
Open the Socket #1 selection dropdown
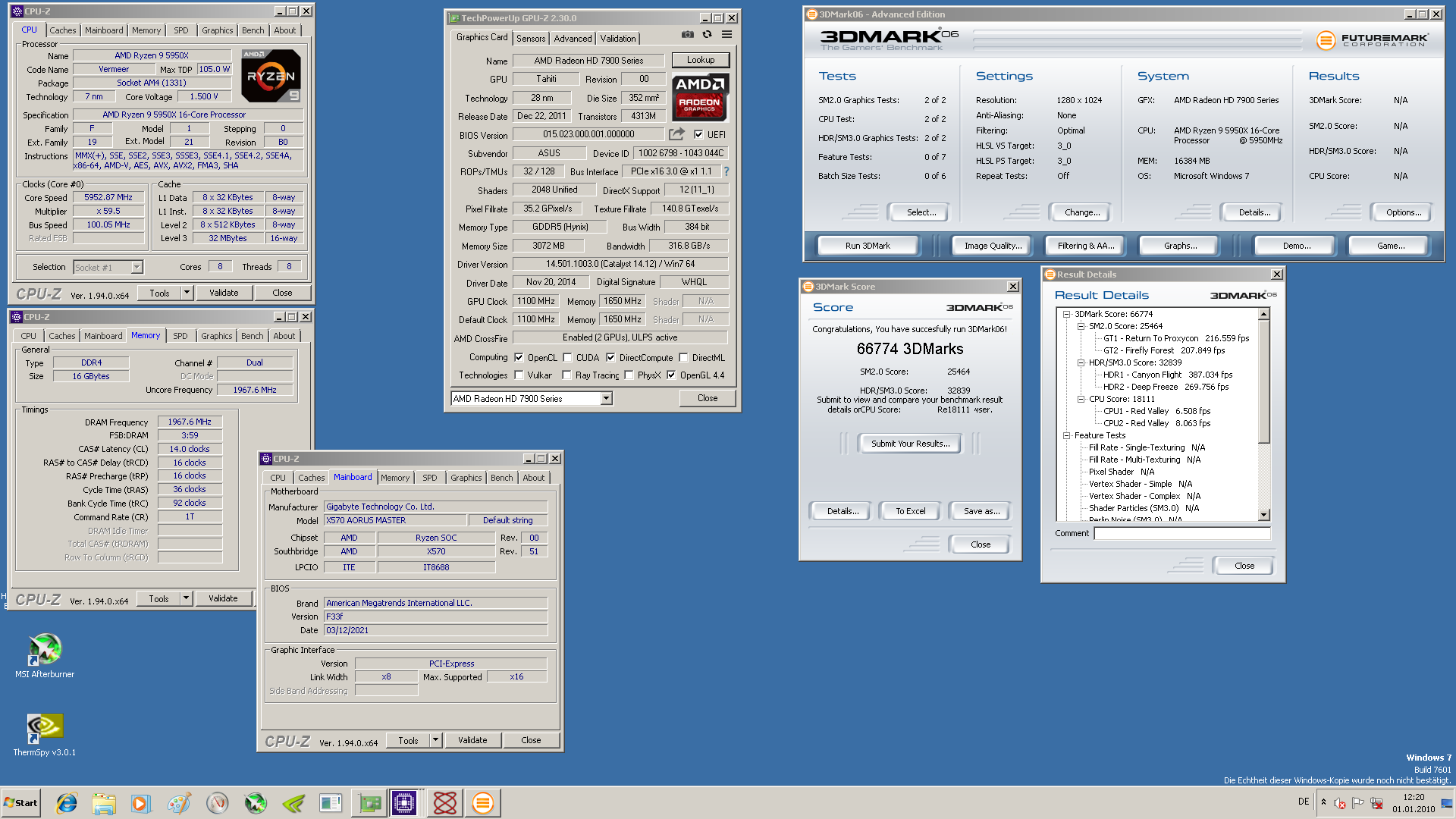tap(136, 267)
